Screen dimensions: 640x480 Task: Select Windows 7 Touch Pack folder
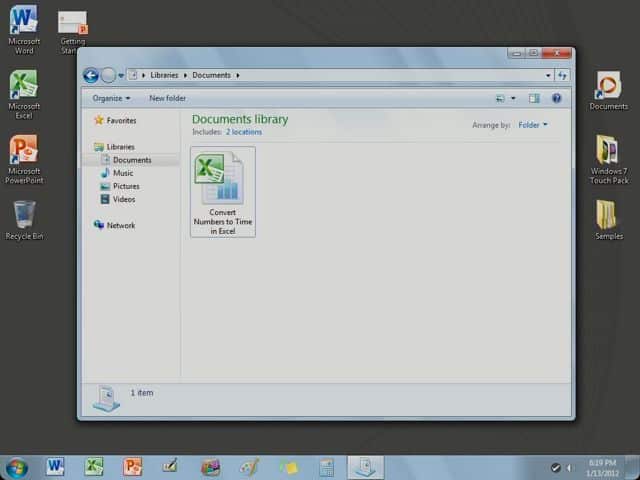(609, 159)
